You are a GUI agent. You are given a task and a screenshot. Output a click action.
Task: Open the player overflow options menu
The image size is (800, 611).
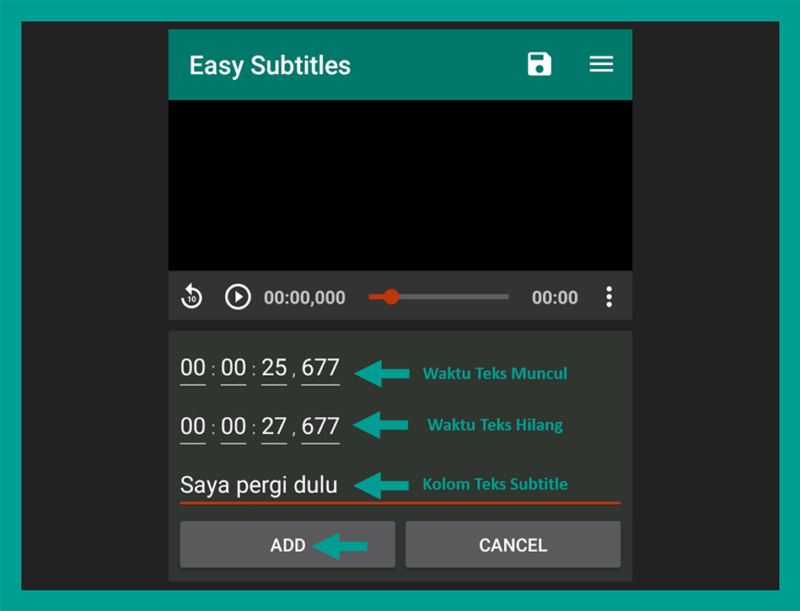(x=609, y=297)
